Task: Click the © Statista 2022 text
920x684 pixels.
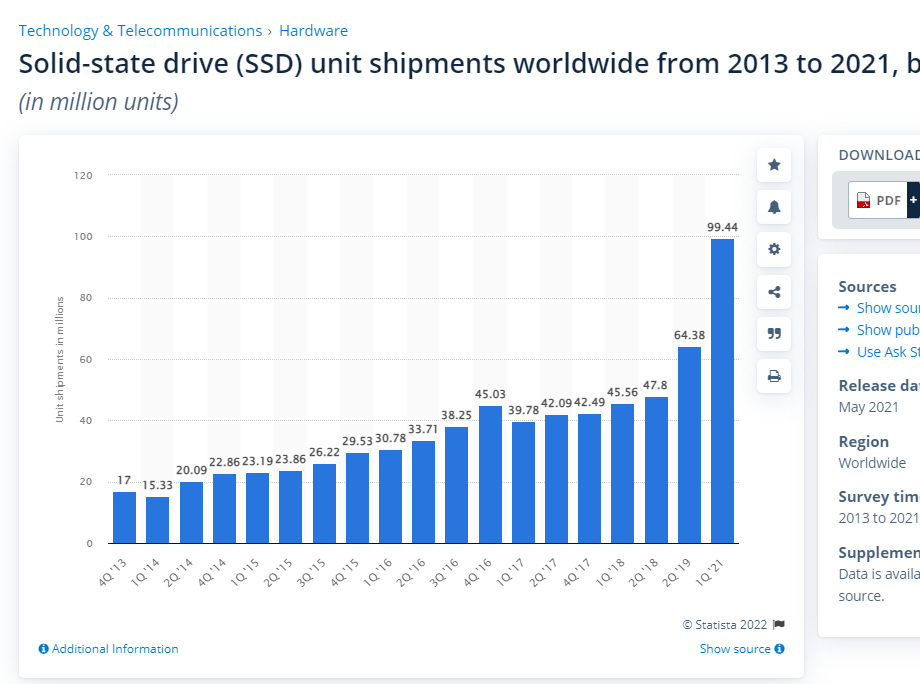Action: coord(725,625)
